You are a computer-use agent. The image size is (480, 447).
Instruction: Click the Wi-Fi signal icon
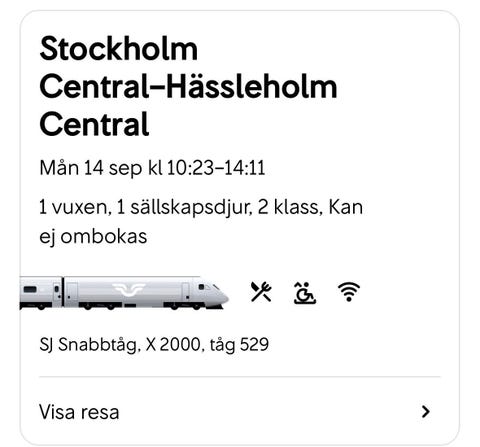349,292
